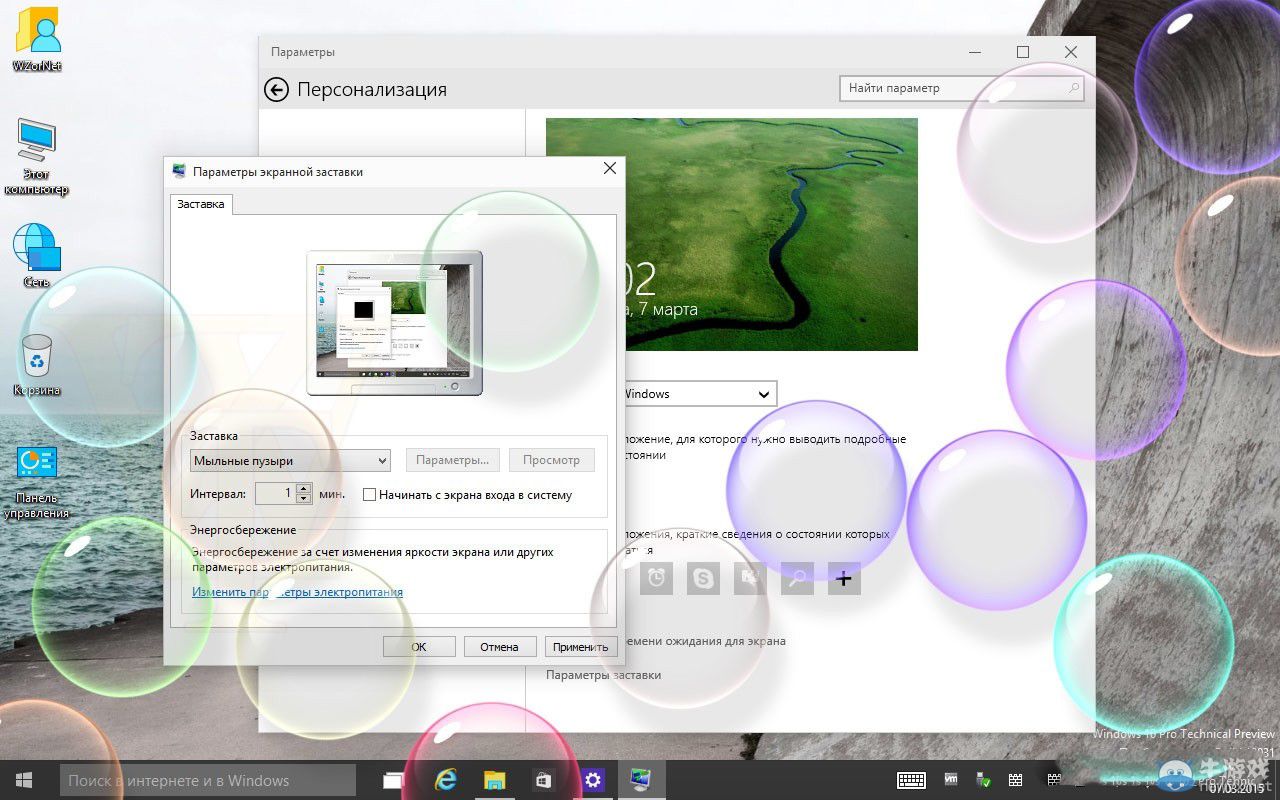
Task: Click the screensaver monitor preview
Action: click(394, 322)
